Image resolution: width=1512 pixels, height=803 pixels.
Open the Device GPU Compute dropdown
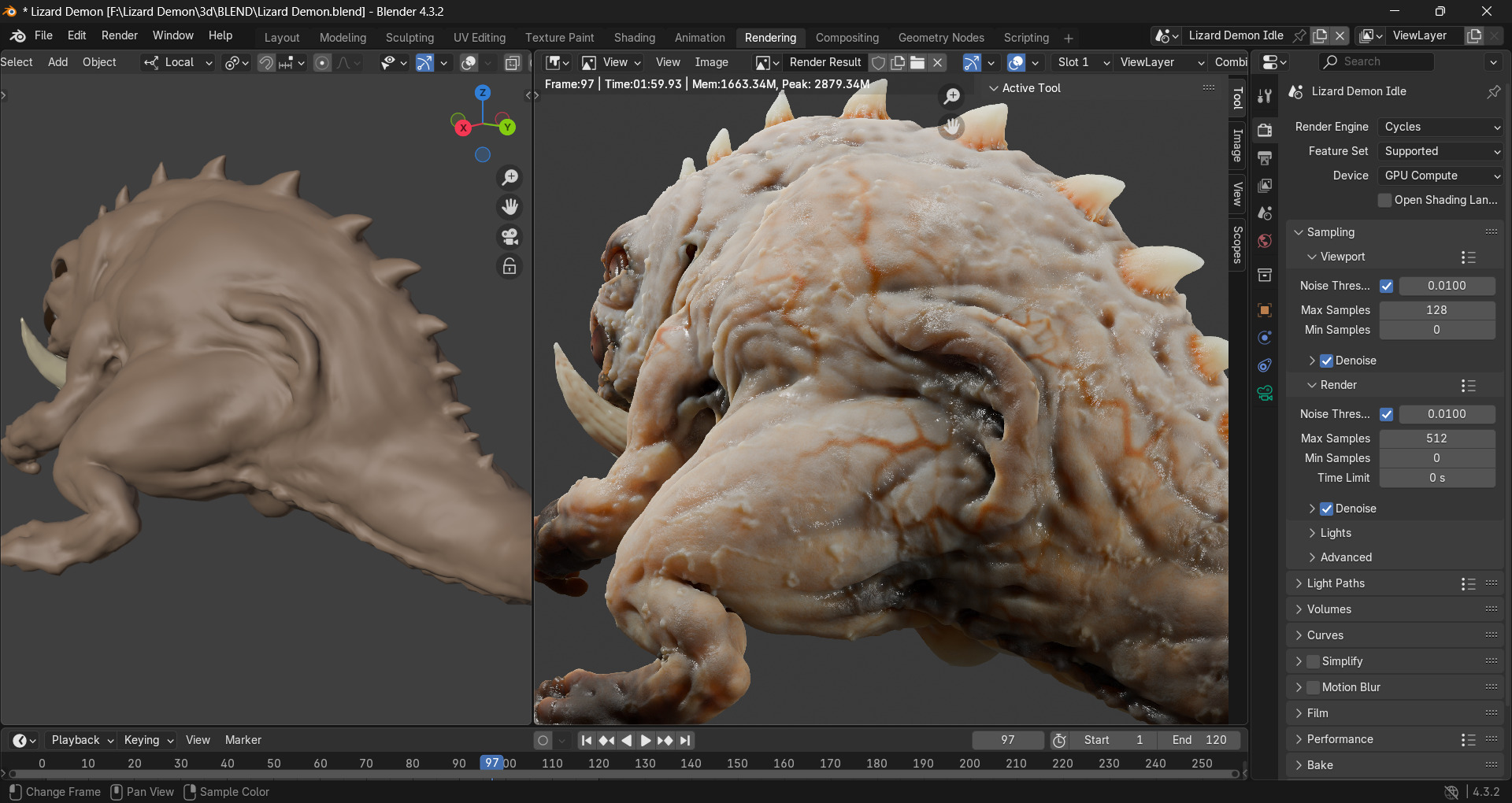click(x=1441, y=176)
